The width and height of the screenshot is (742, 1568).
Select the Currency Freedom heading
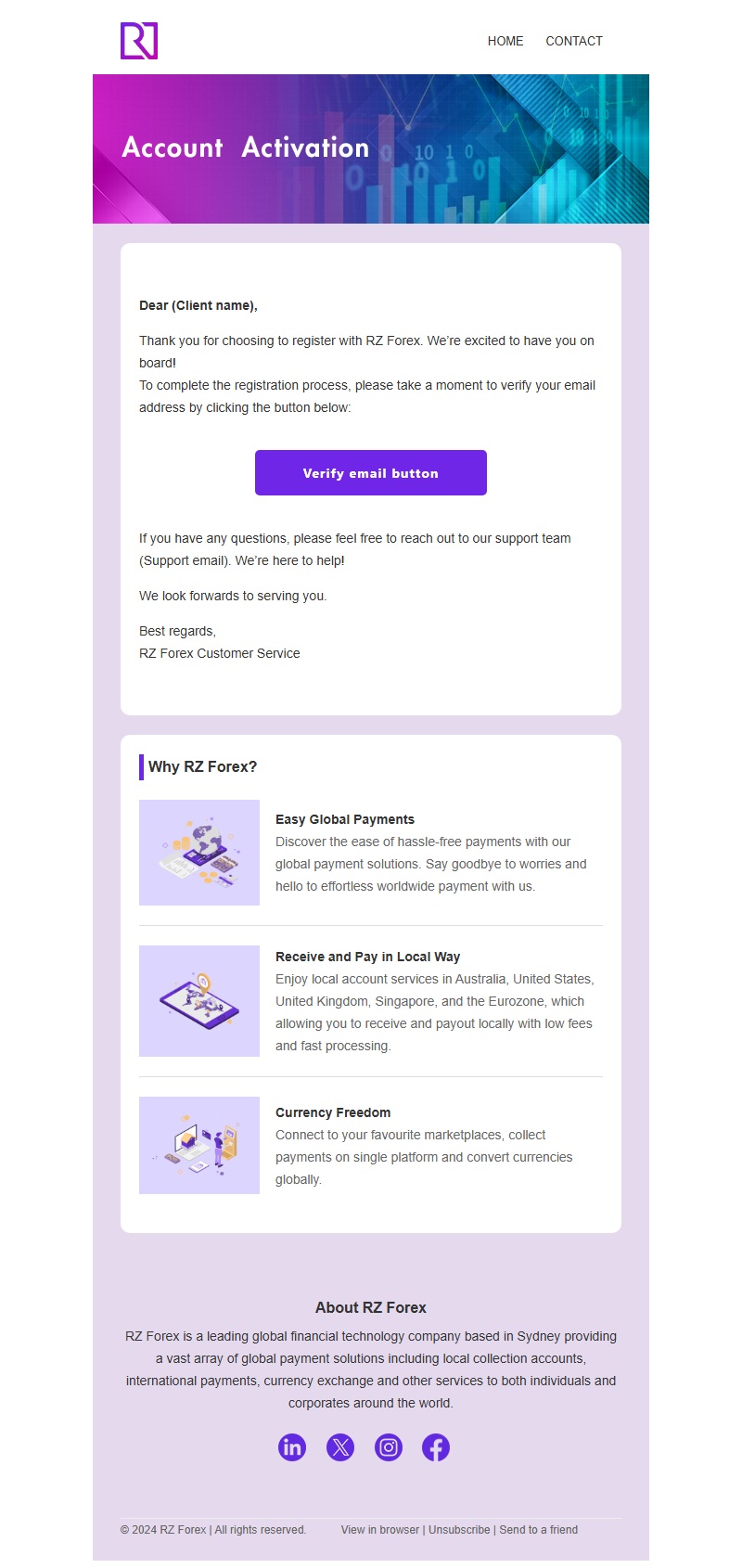click(333, 1112)
